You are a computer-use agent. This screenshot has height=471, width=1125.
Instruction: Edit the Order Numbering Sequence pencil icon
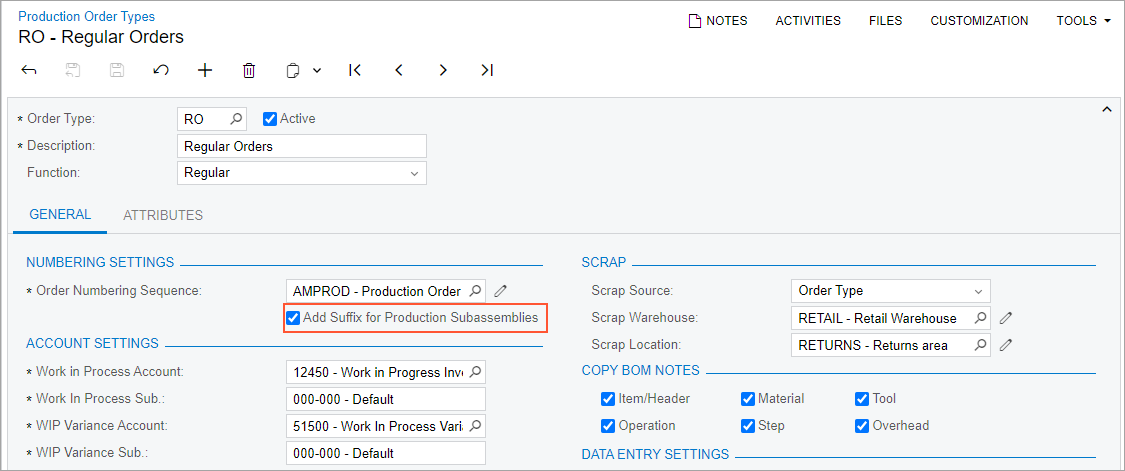pos(501,291)
